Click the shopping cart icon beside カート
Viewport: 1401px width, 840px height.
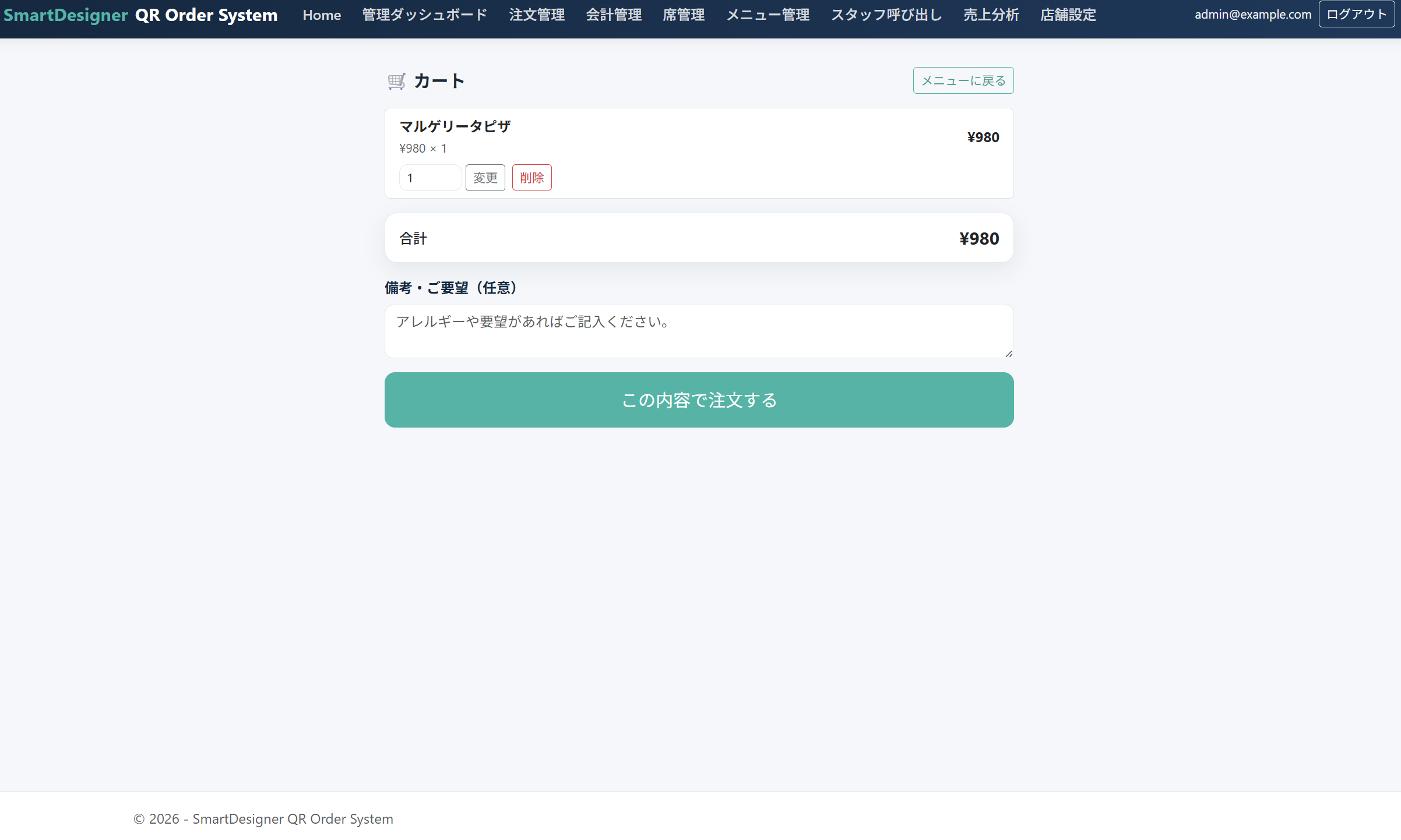point(397,81)
